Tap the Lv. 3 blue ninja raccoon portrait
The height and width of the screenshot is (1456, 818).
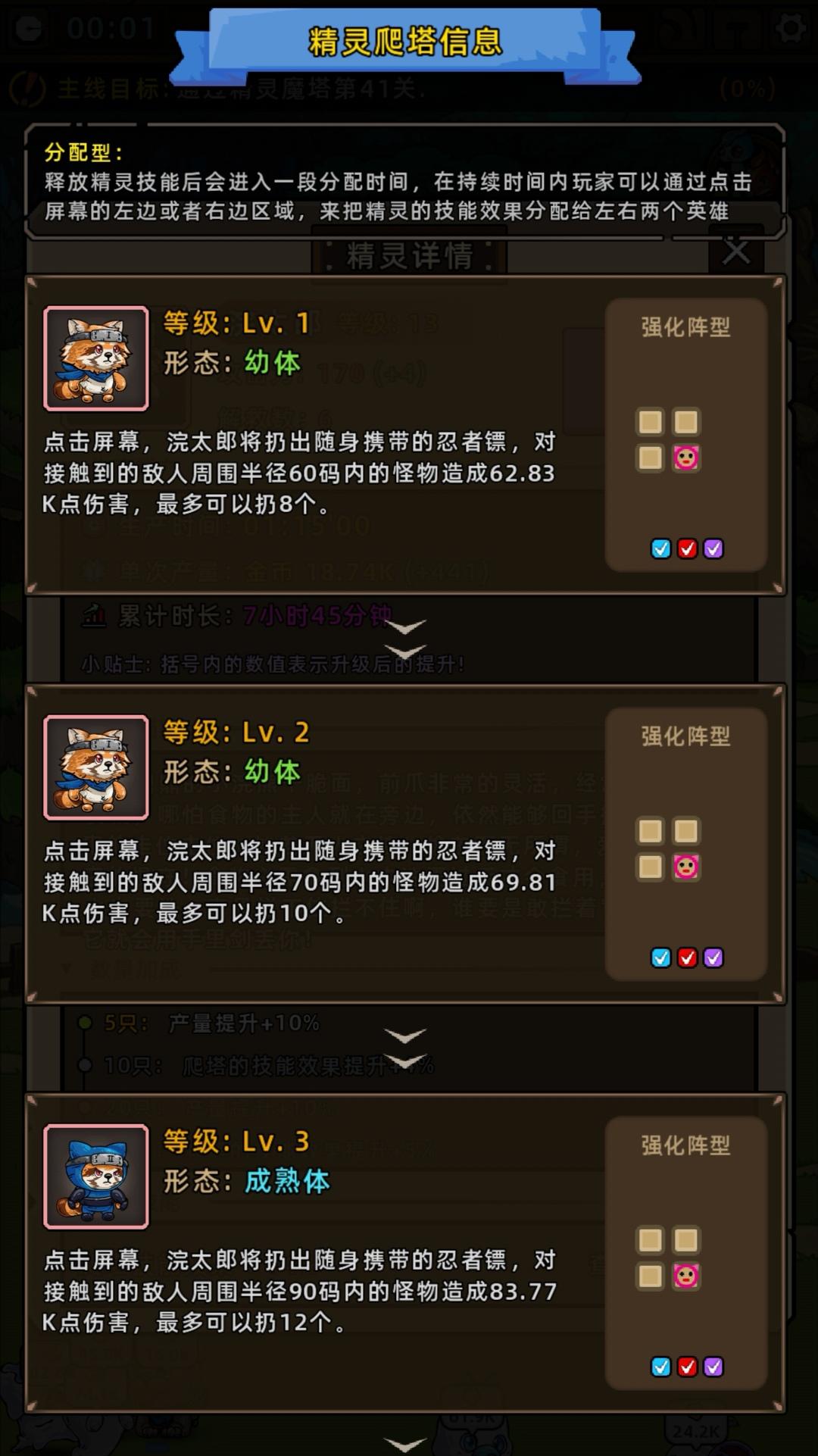(96, 1176)
